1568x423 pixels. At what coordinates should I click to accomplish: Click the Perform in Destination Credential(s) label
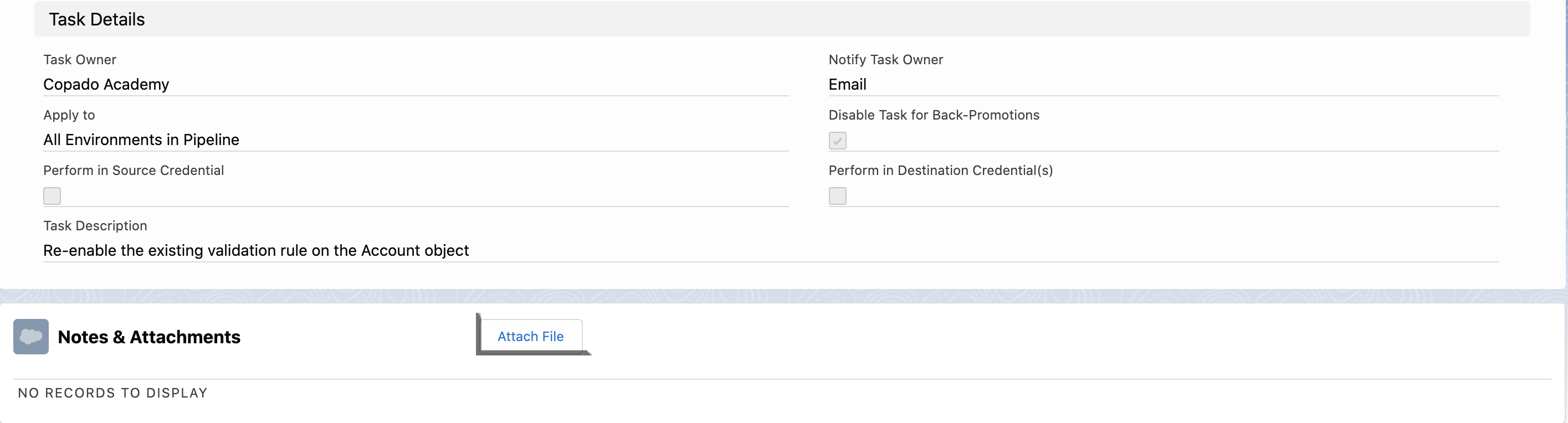940,171
